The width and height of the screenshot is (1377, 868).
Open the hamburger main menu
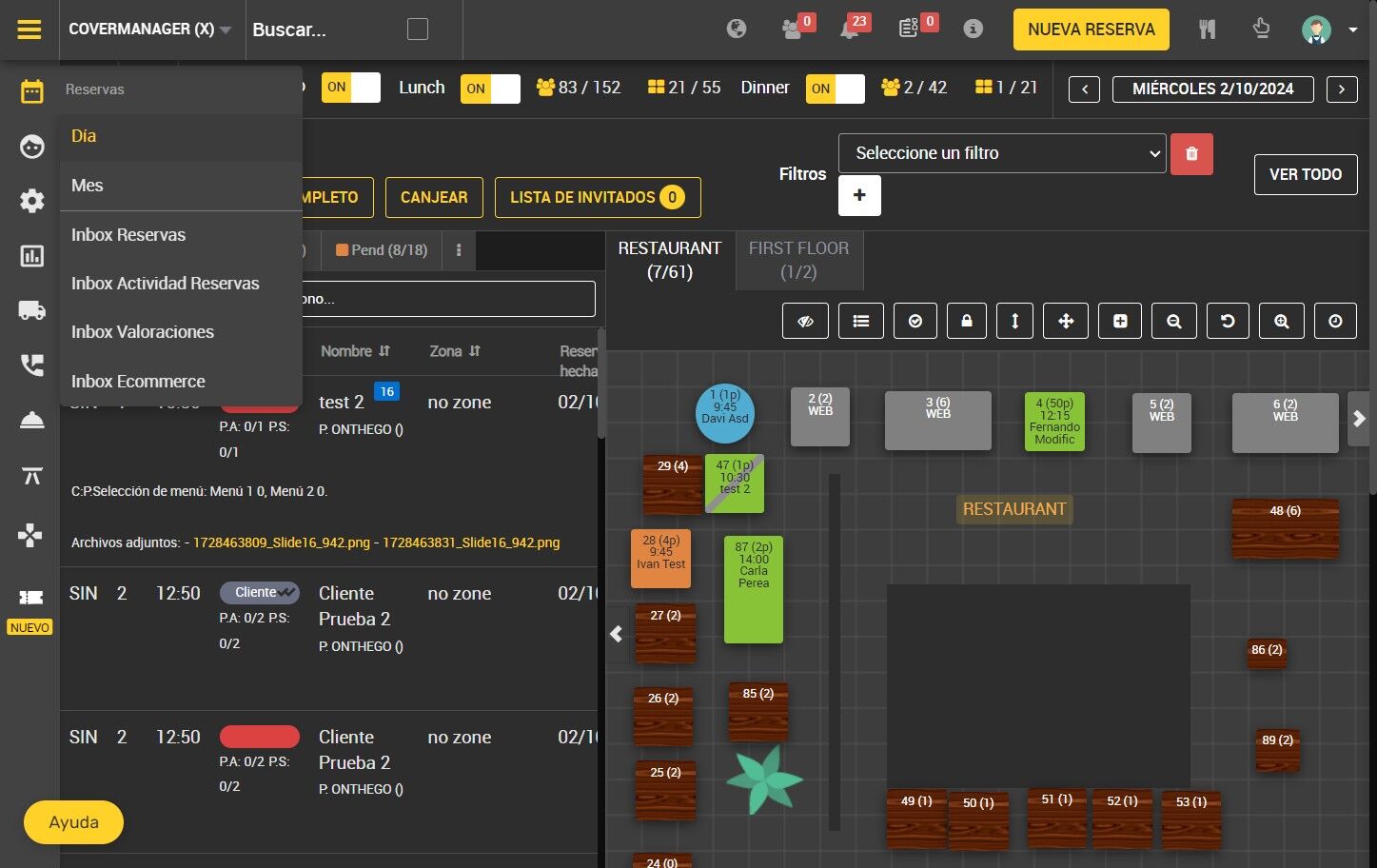30,30
